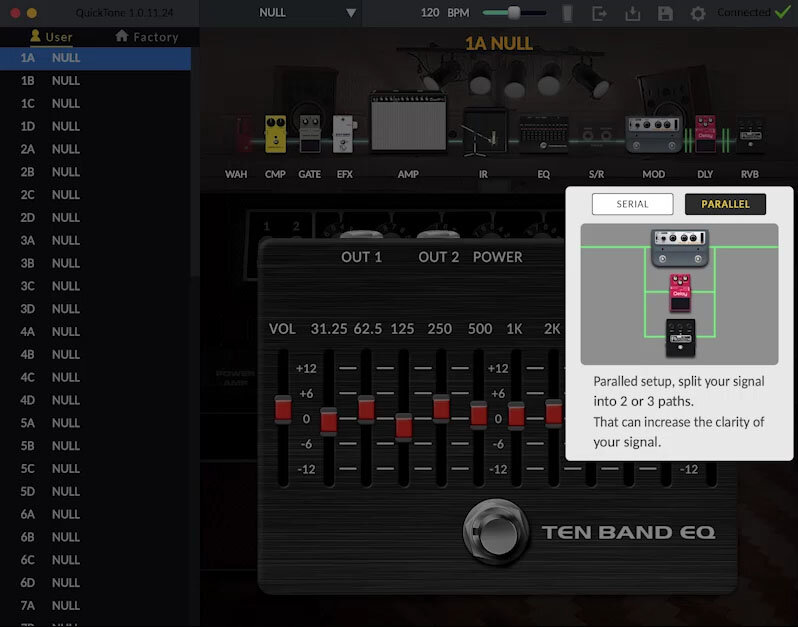The width and height of the screenshot is (798, 627).
Task: Click the VOL fader on the EQ
Action: coord(283,409)
